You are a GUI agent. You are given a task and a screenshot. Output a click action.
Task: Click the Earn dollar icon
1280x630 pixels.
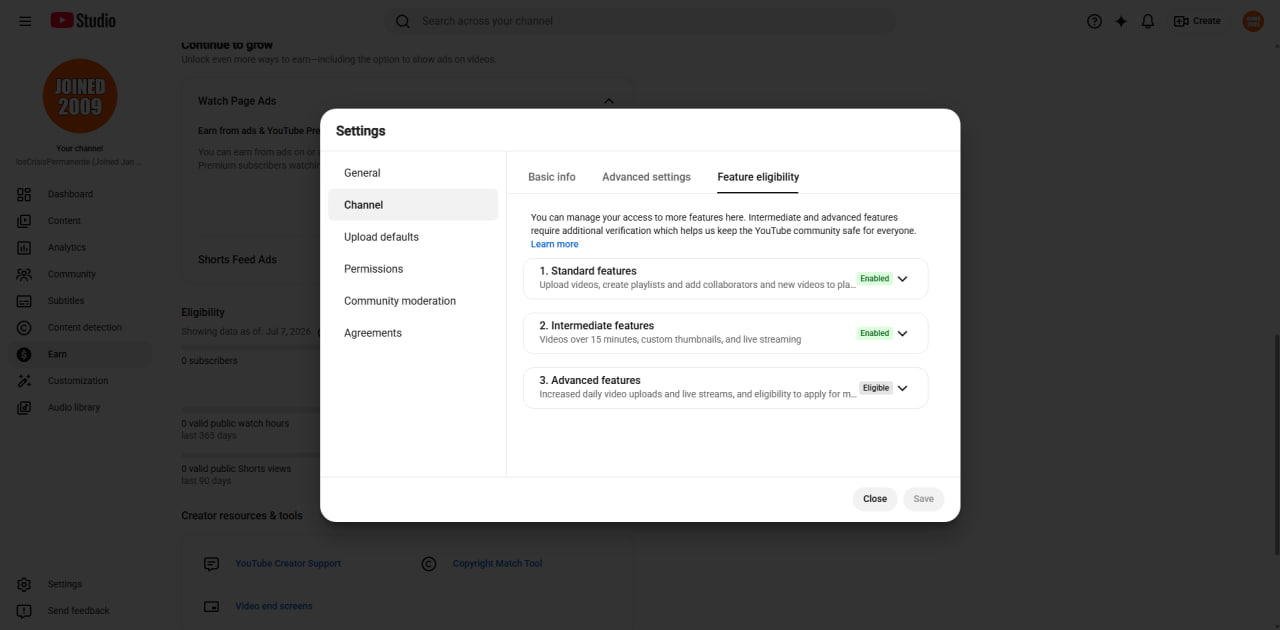point(24,354)
